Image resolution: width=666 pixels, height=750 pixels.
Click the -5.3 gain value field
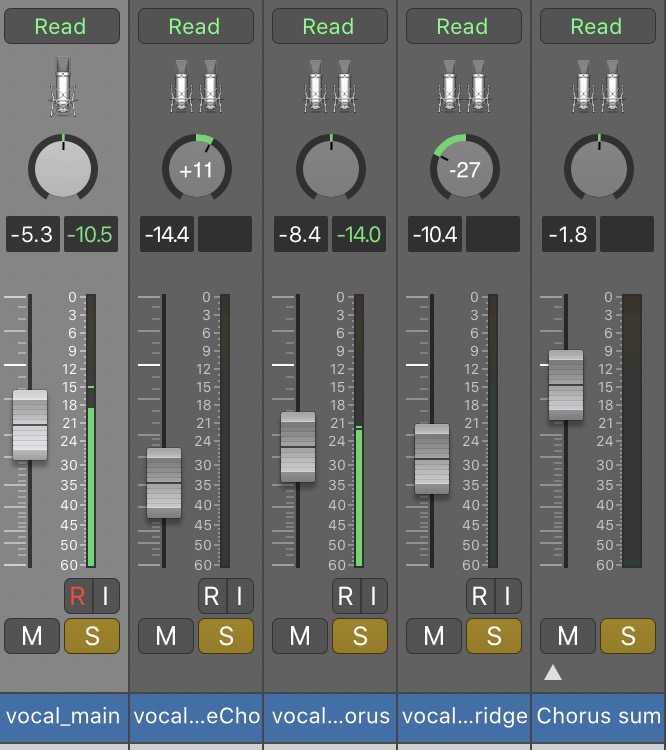click(31, 236)
